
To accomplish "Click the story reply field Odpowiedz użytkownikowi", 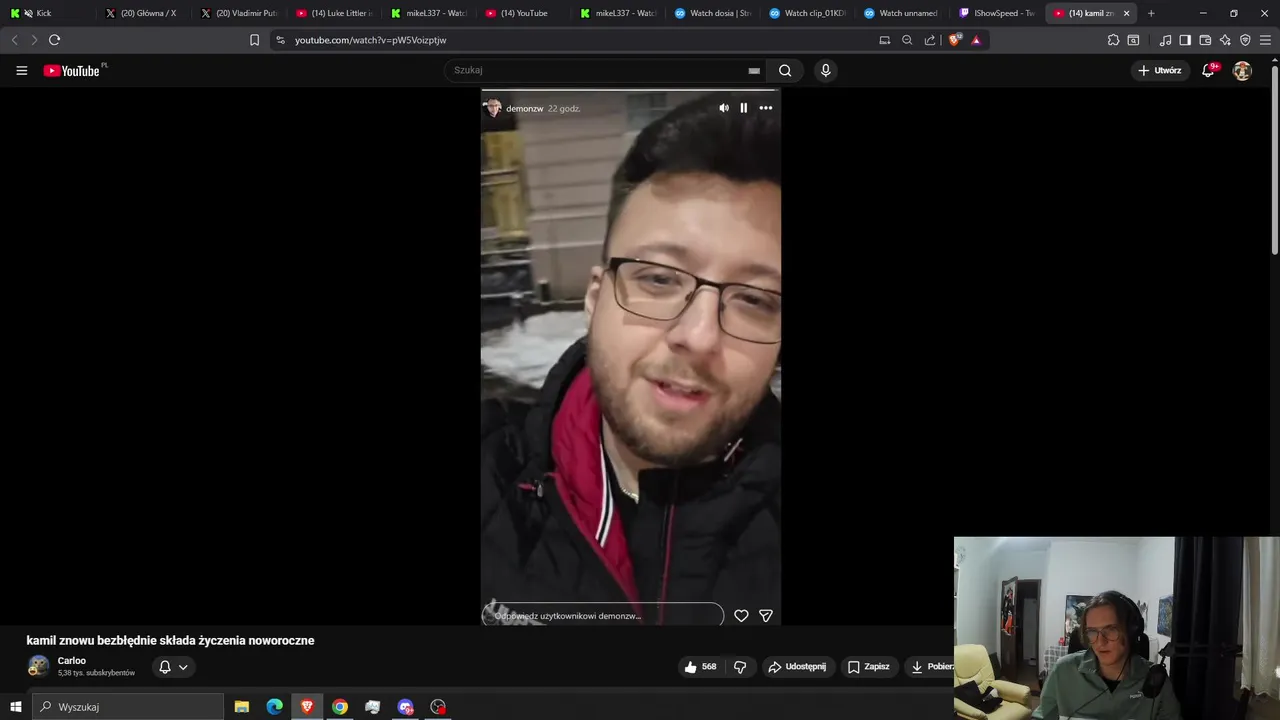I will point(603,615).
